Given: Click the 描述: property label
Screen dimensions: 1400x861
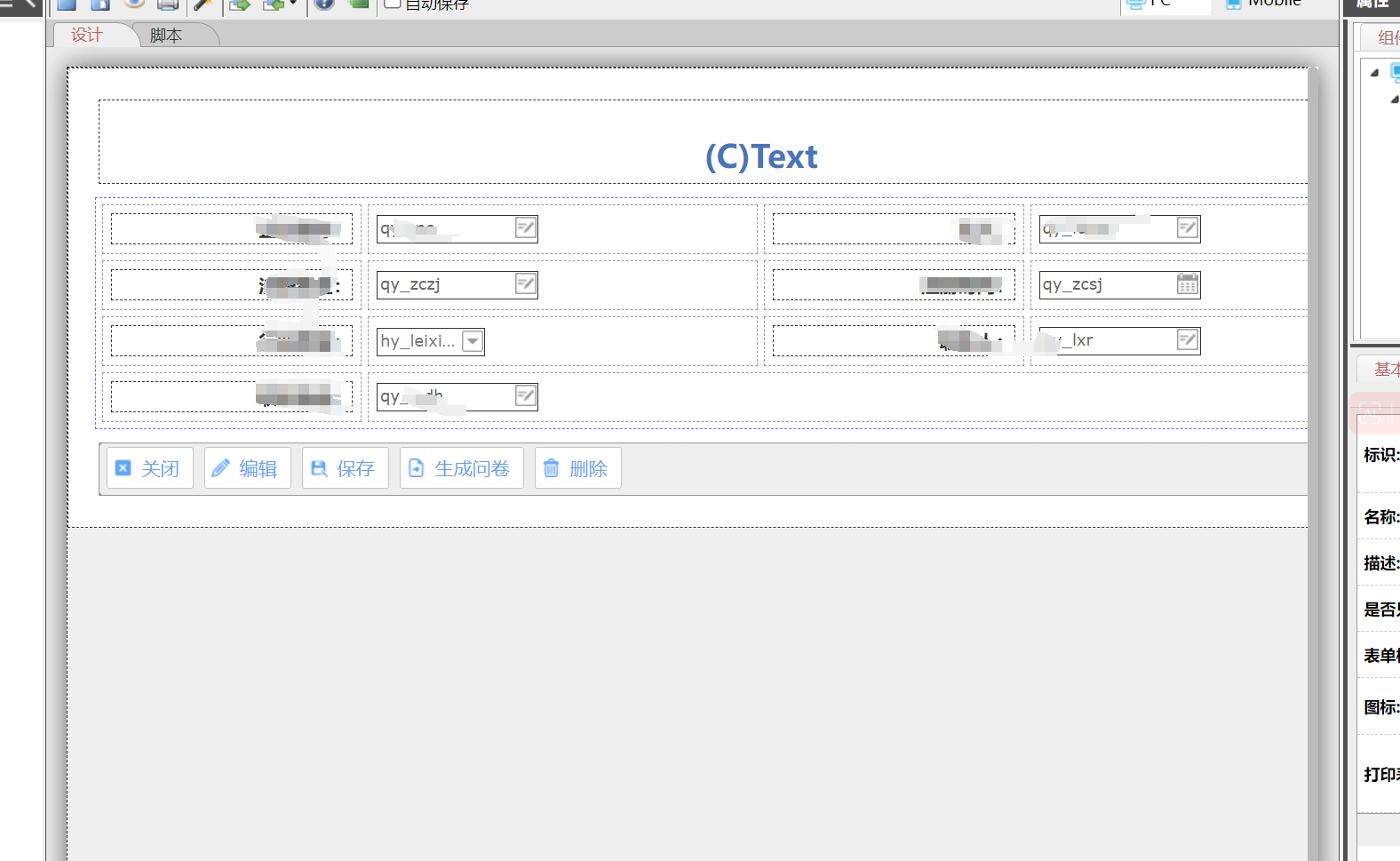Looking at the screenshot, I should [x=1381, y=563].
